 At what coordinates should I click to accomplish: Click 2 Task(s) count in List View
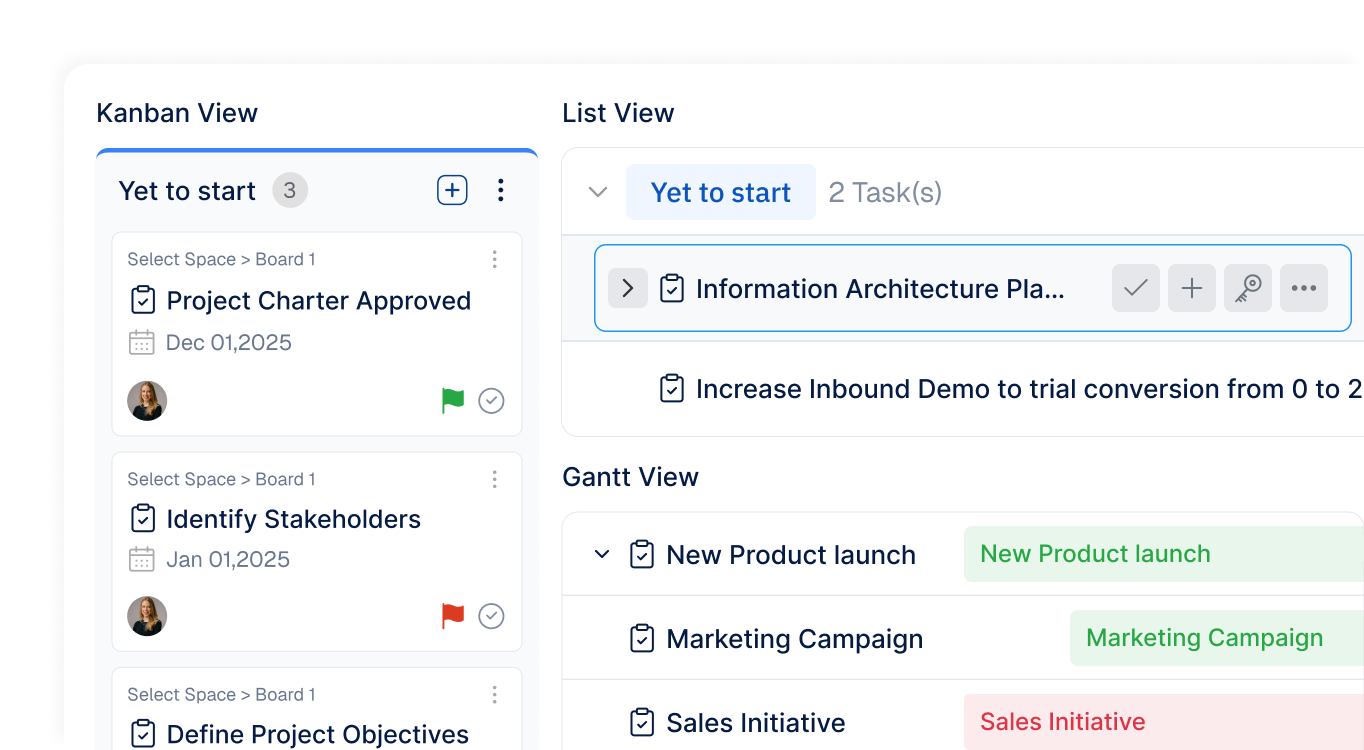(885, 192)
